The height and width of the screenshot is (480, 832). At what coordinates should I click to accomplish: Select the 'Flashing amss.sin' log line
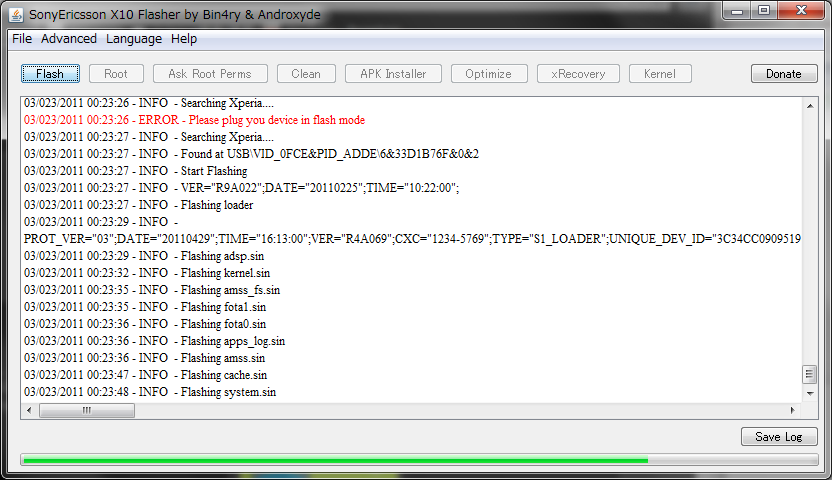tap(144, 357)
